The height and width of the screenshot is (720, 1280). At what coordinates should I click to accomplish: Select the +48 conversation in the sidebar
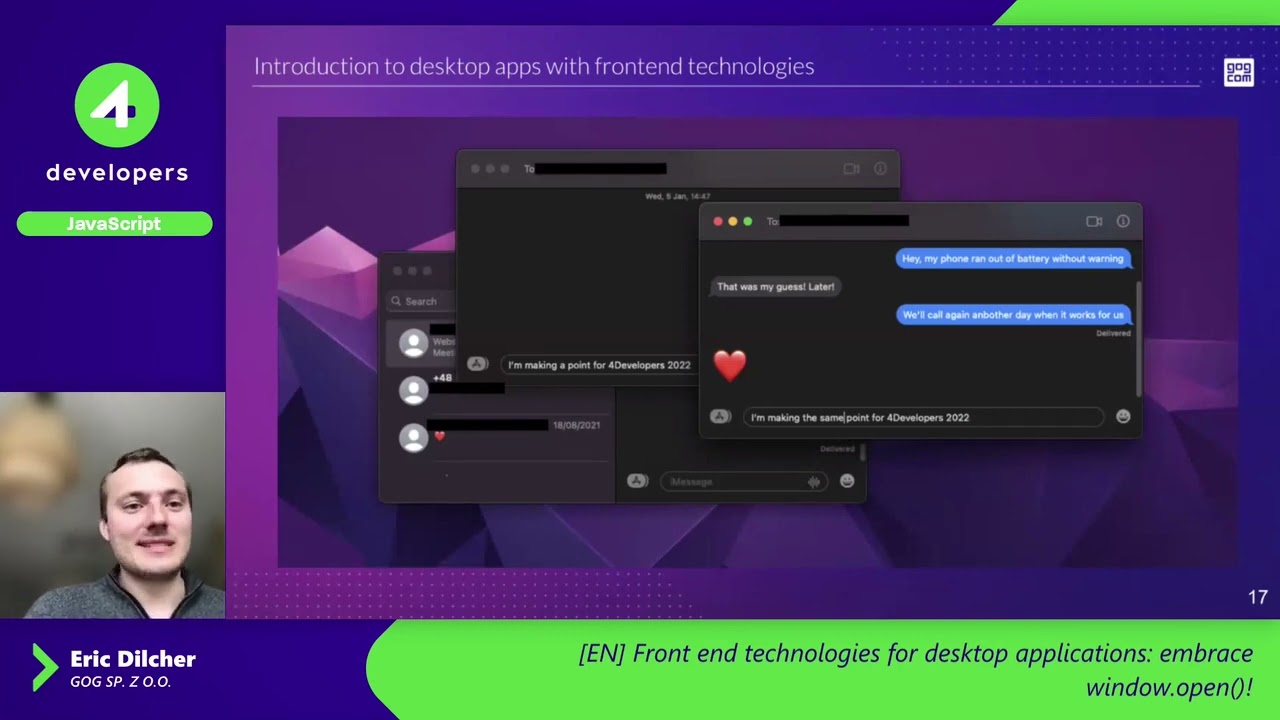tap(497, 390)
